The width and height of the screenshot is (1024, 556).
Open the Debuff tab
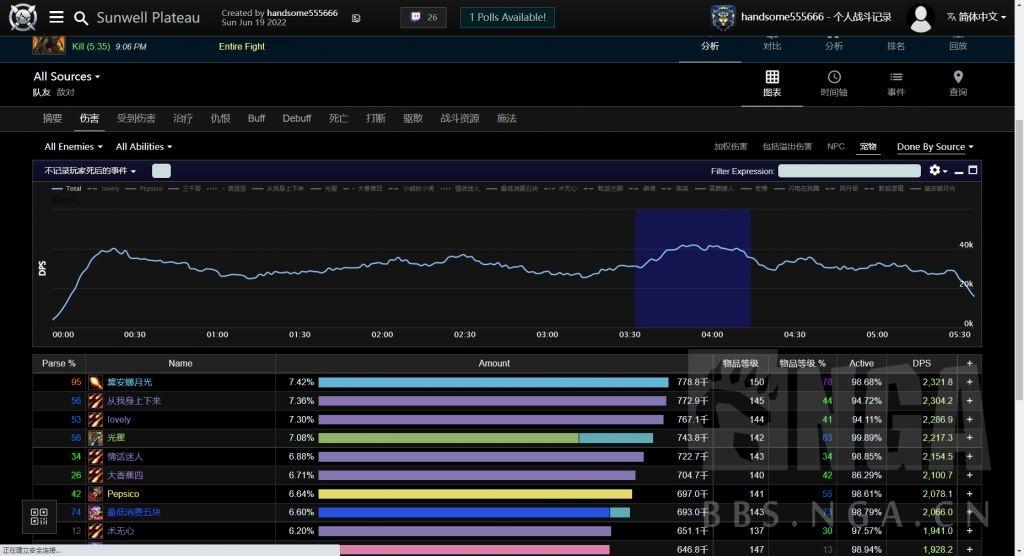[296, 118]
